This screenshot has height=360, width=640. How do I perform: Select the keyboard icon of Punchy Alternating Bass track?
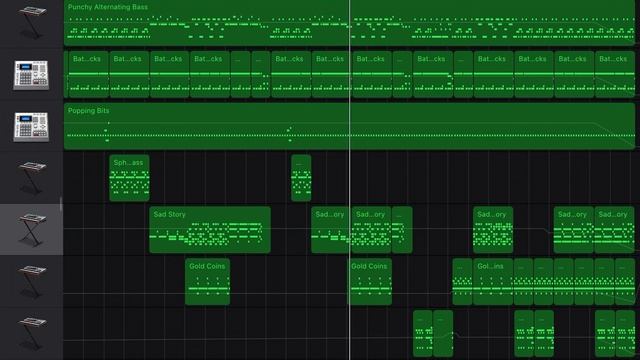point(32,22)
